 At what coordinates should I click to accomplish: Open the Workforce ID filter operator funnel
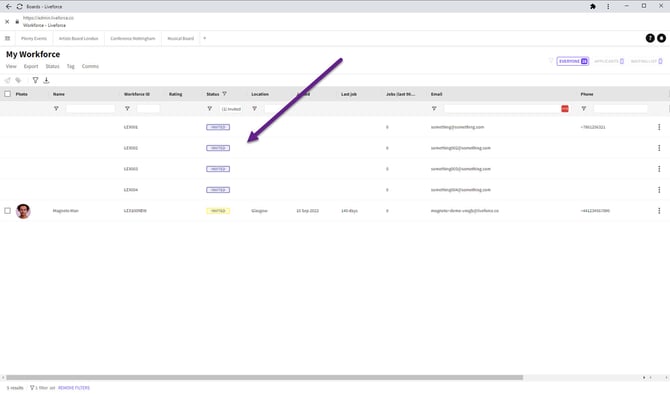[127, 109]
